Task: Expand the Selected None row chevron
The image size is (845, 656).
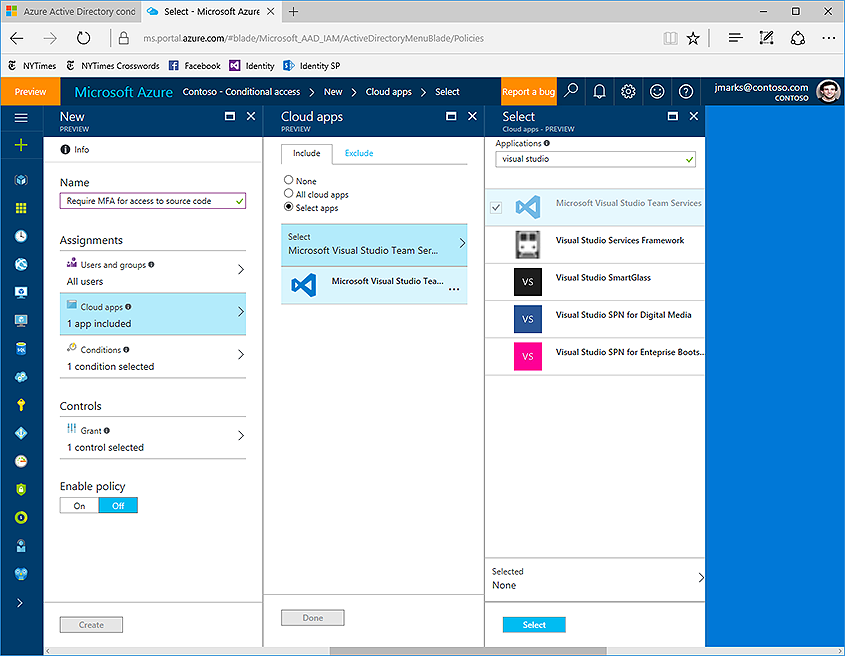Action: click(x=701, y=578)
